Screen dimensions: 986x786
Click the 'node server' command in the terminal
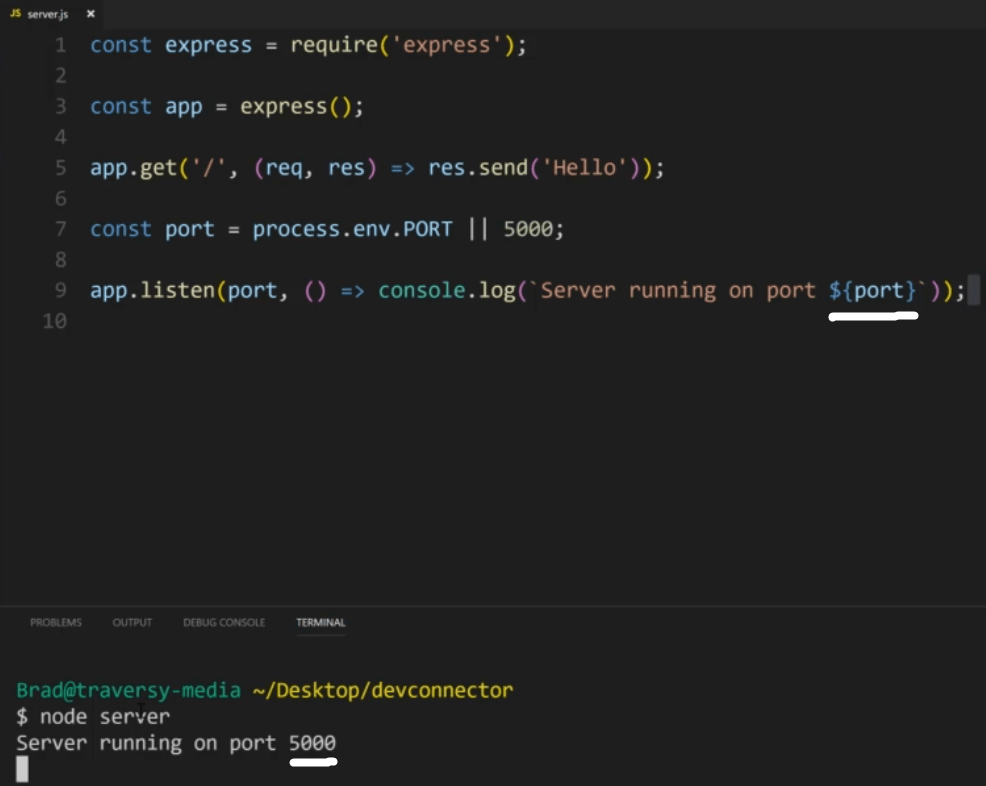(105, 717)
